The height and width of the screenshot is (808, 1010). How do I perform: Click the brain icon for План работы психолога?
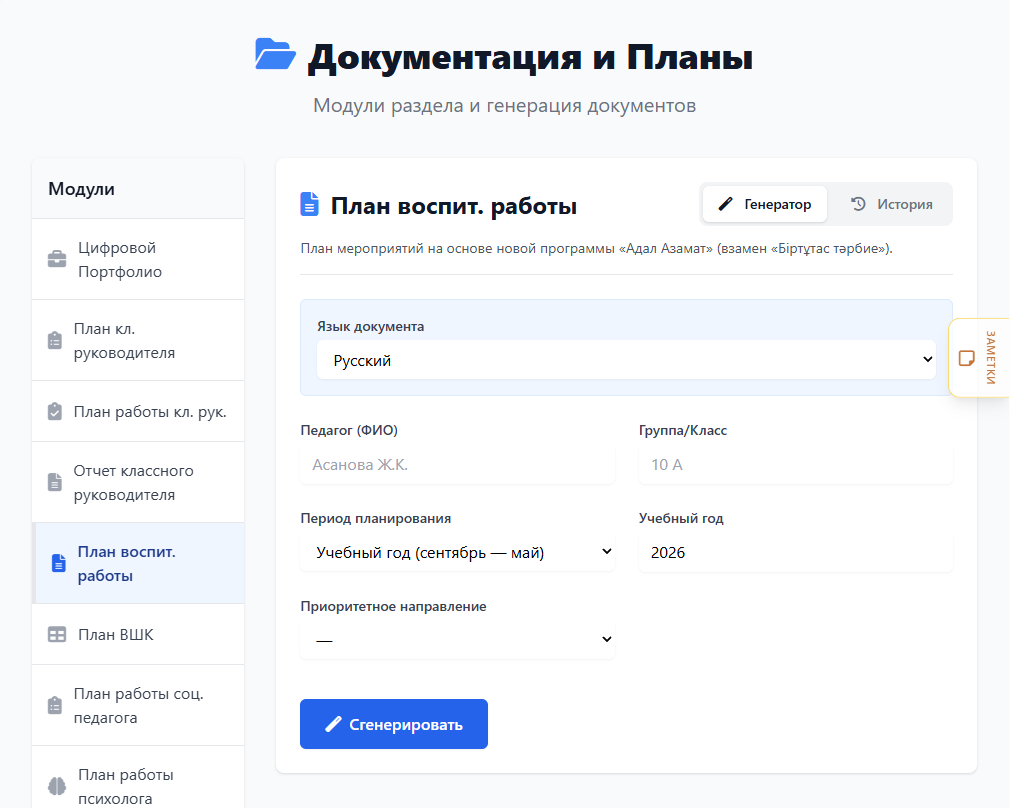point(57,786)
